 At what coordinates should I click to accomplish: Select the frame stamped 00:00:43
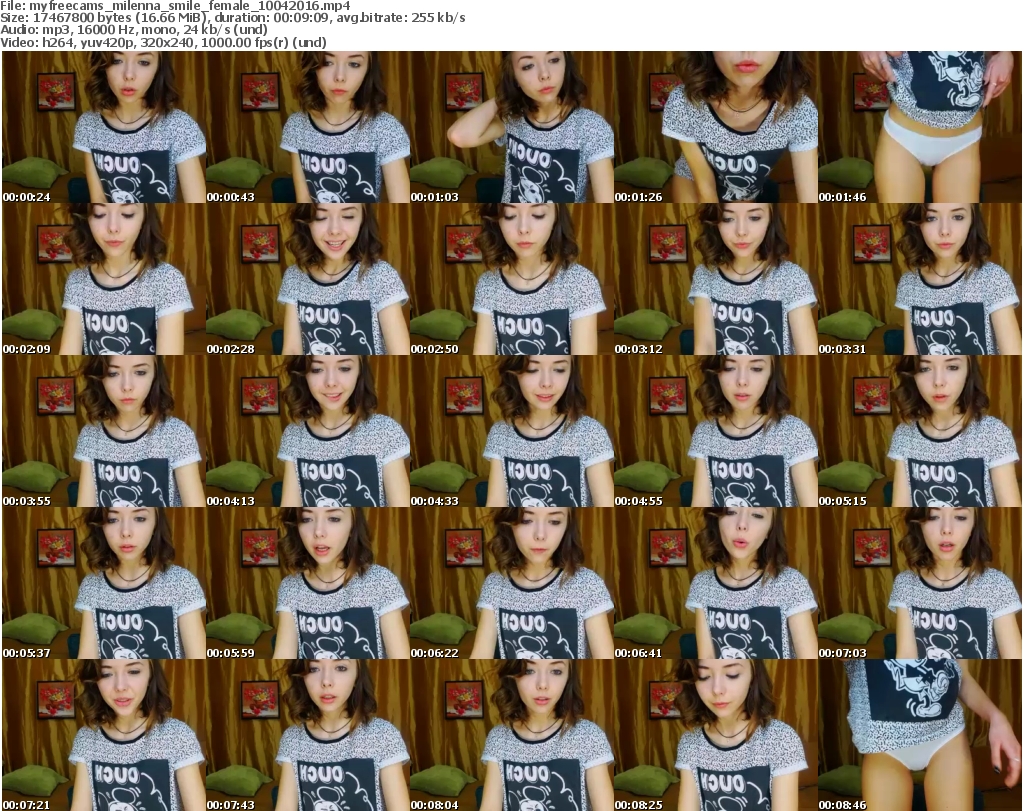point(308,127)
